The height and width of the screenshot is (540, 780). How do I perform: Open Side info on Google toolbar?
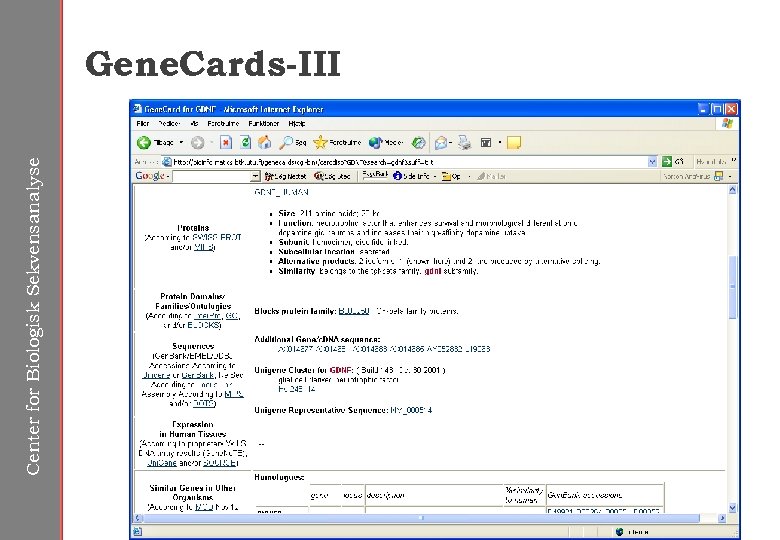[412, 176]
